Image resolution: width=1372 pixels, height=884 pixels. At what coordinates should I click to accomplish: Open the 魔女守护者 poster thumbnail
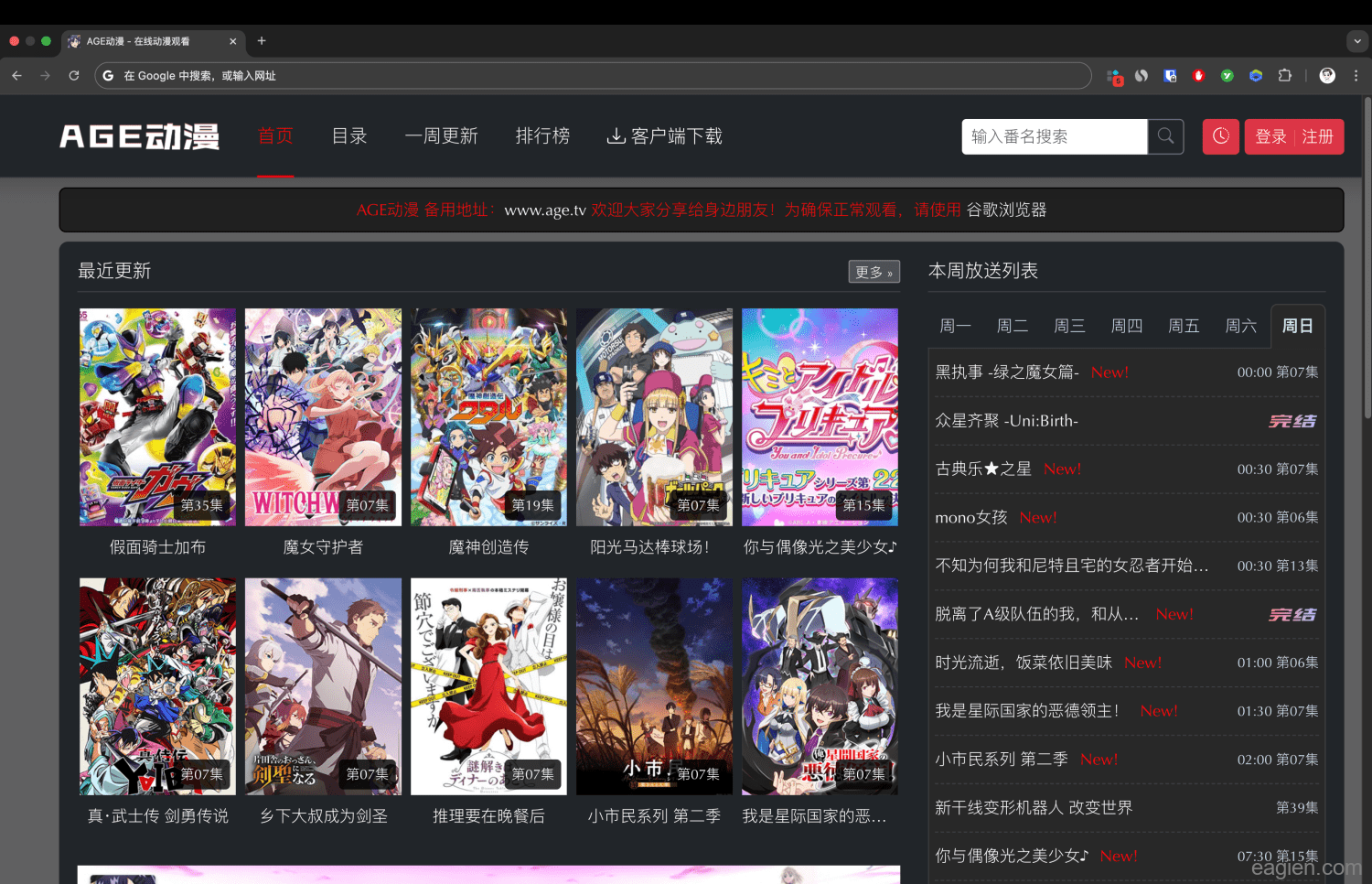tap(323, 417)
